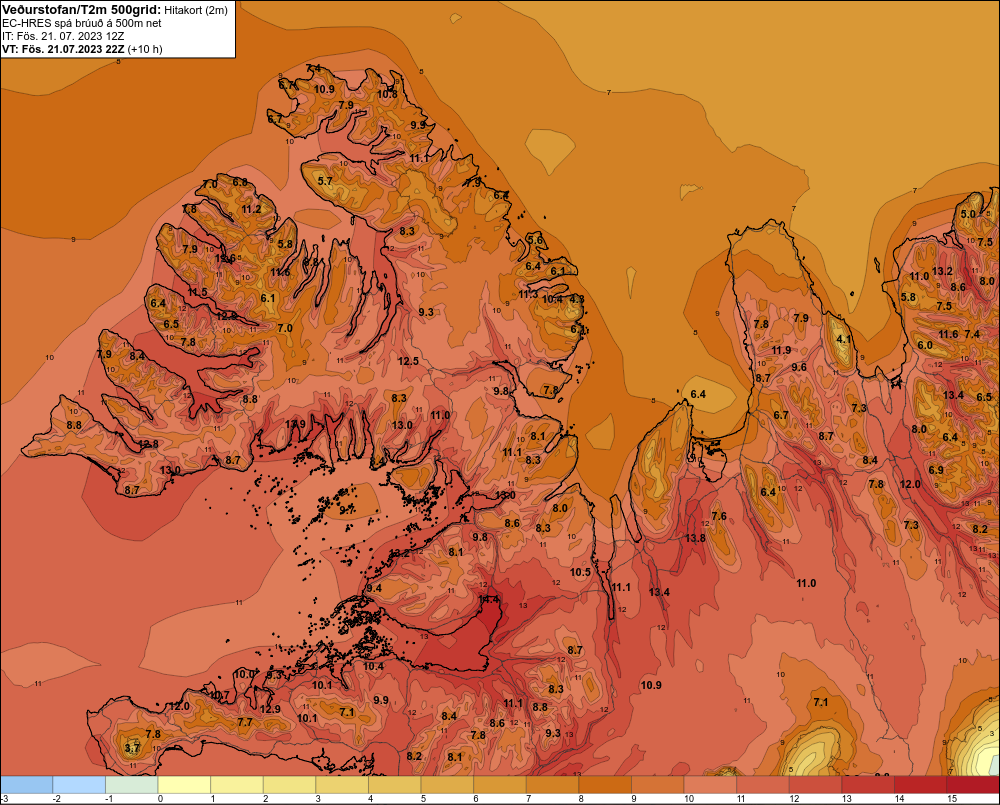The width and height of the screenshot is (1000, 805).
Task: Click the legend swatch between 13 and 14
Action: 868,785
